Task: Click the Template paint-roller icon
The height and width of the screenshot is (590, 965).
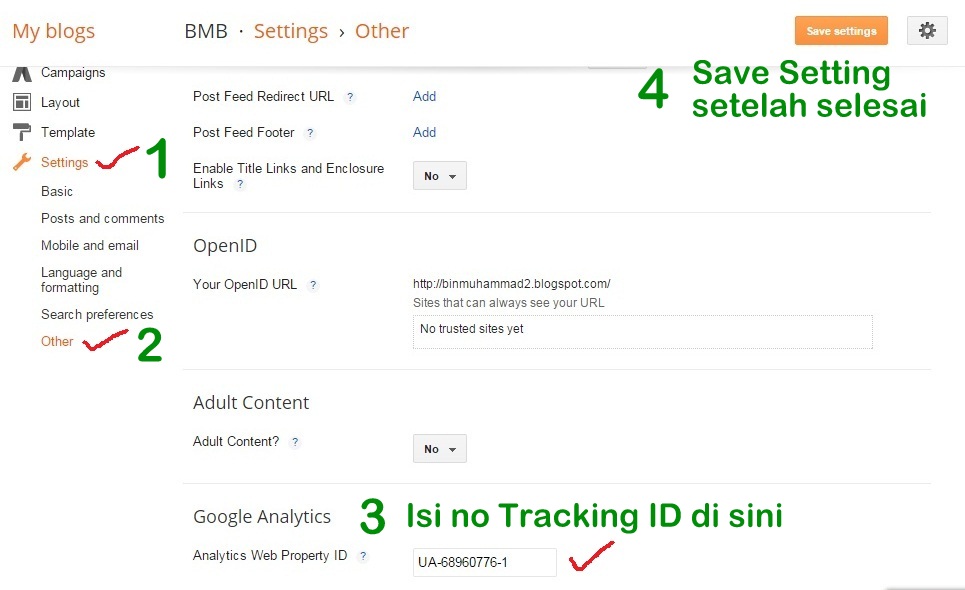Action: pyautogui.click(x=21, y=132)
